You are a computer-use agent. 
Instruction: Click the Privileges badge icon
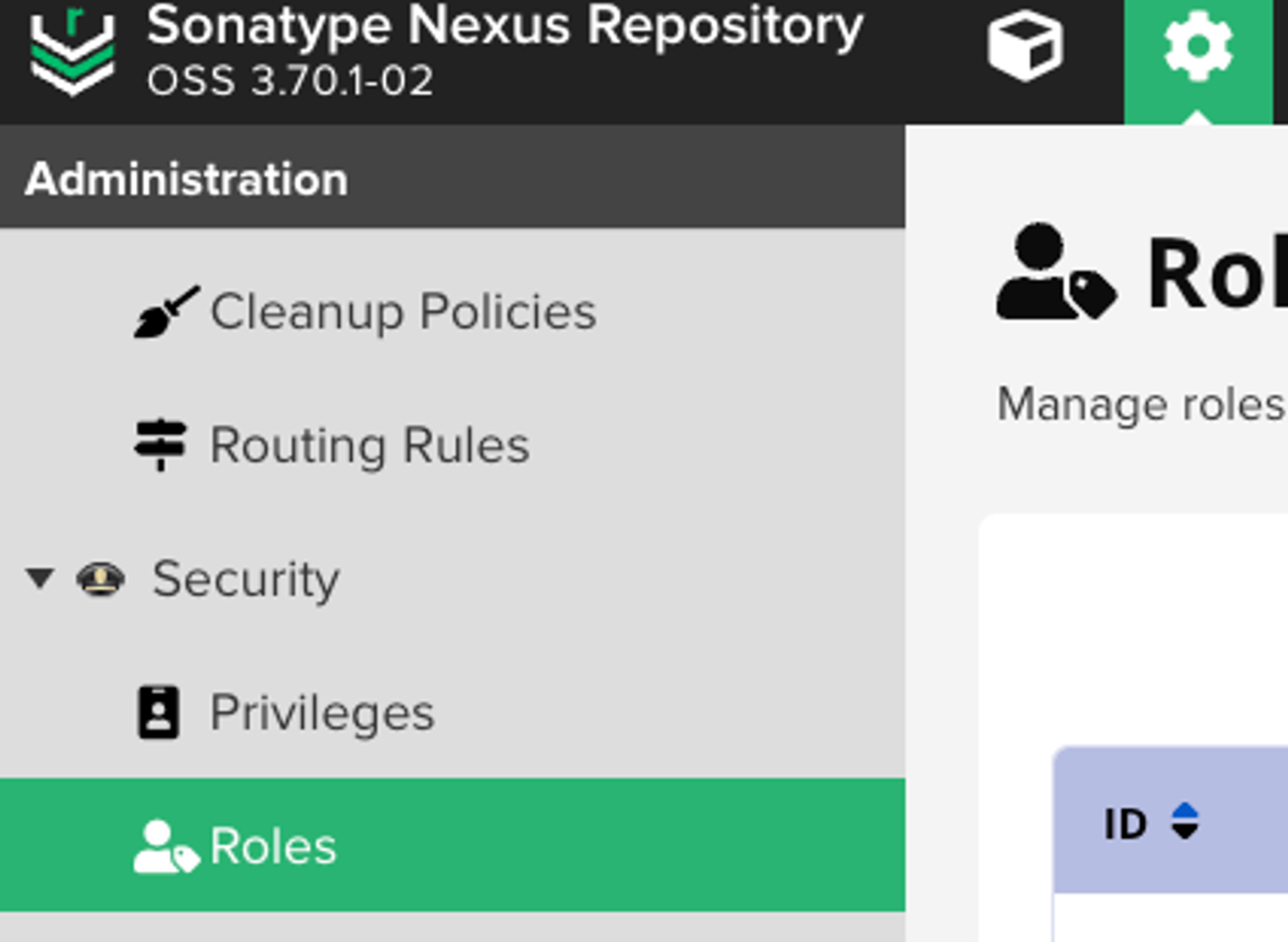158,713
